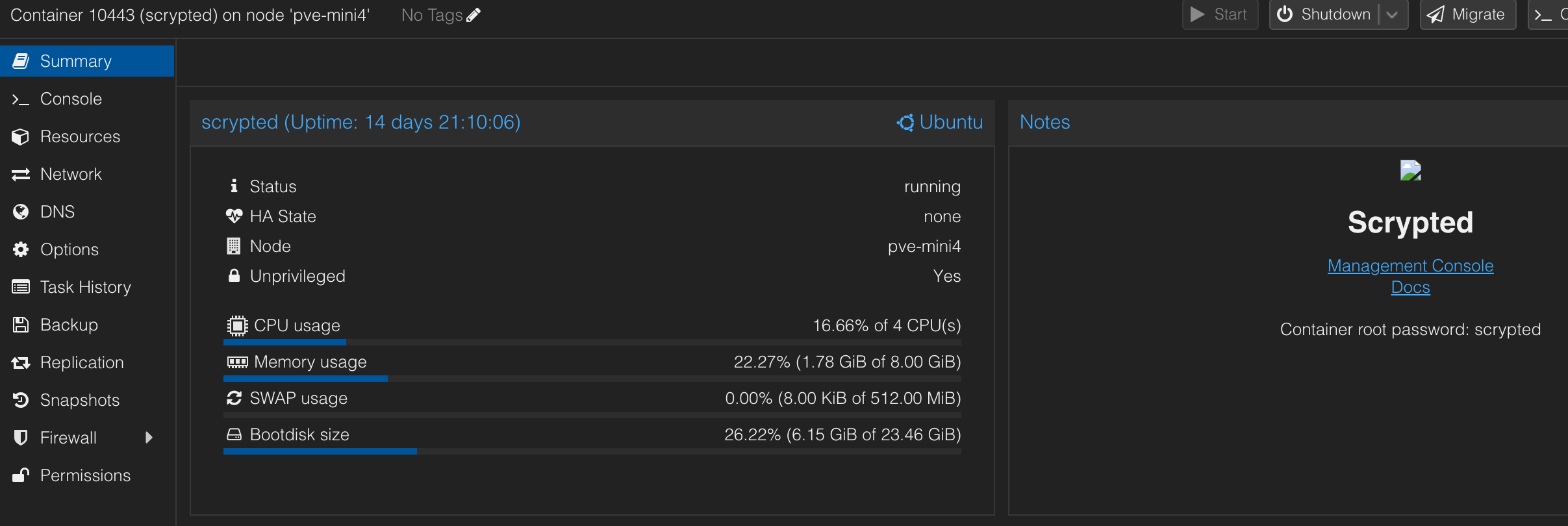Click the CPU usage progress bar
Viewport: 1568px width, 526px height.
click(x=592, y=342)
